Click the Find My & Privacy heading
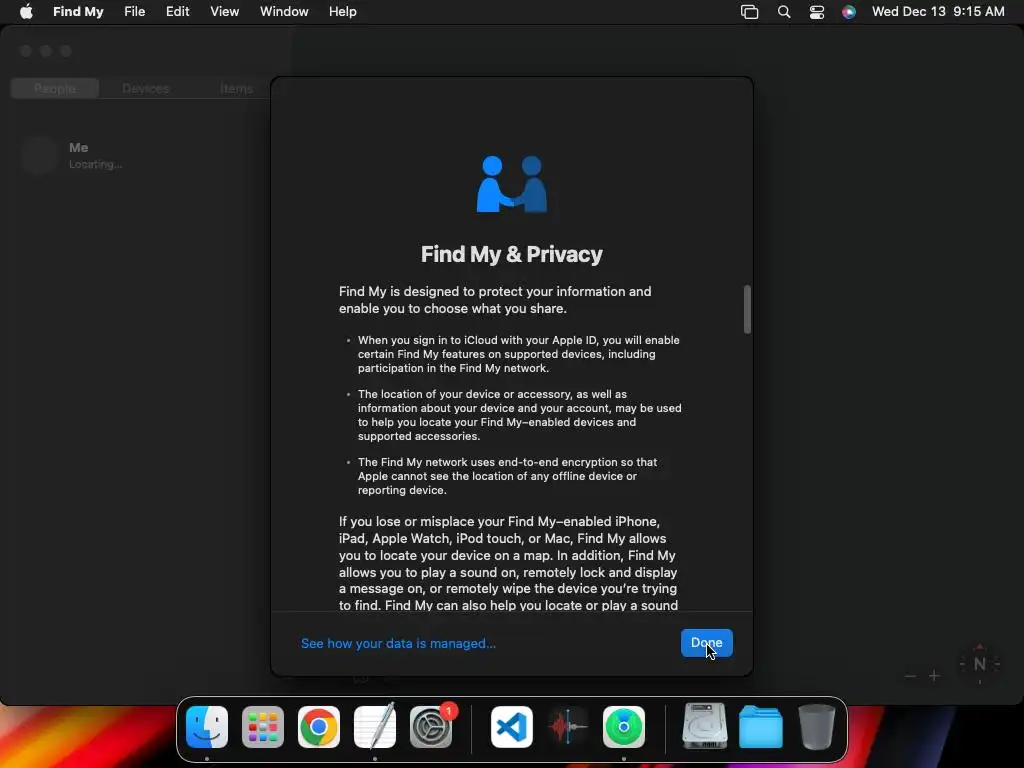The height and width of the screenshot is (768, 1024). click(511, 254)
